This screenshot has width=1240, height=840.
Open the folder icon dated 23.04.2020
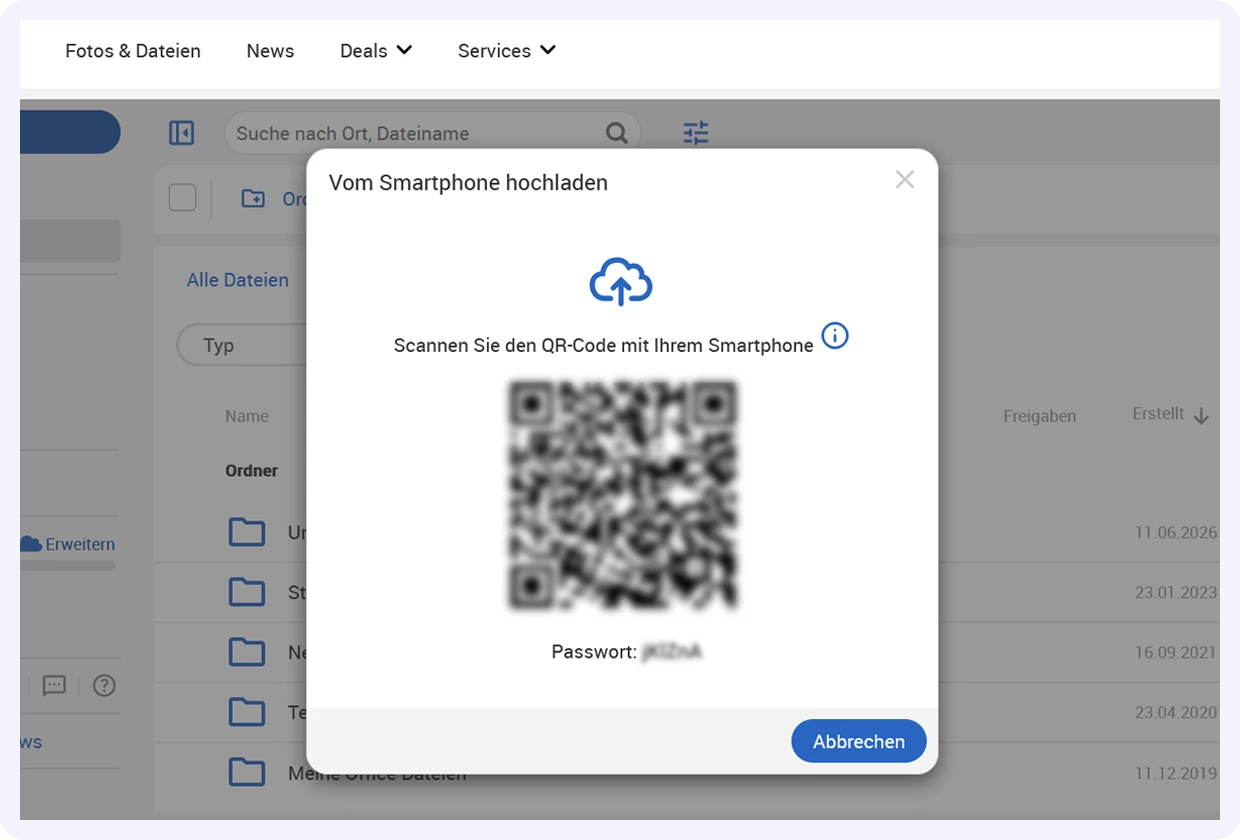tap(247, 712)
